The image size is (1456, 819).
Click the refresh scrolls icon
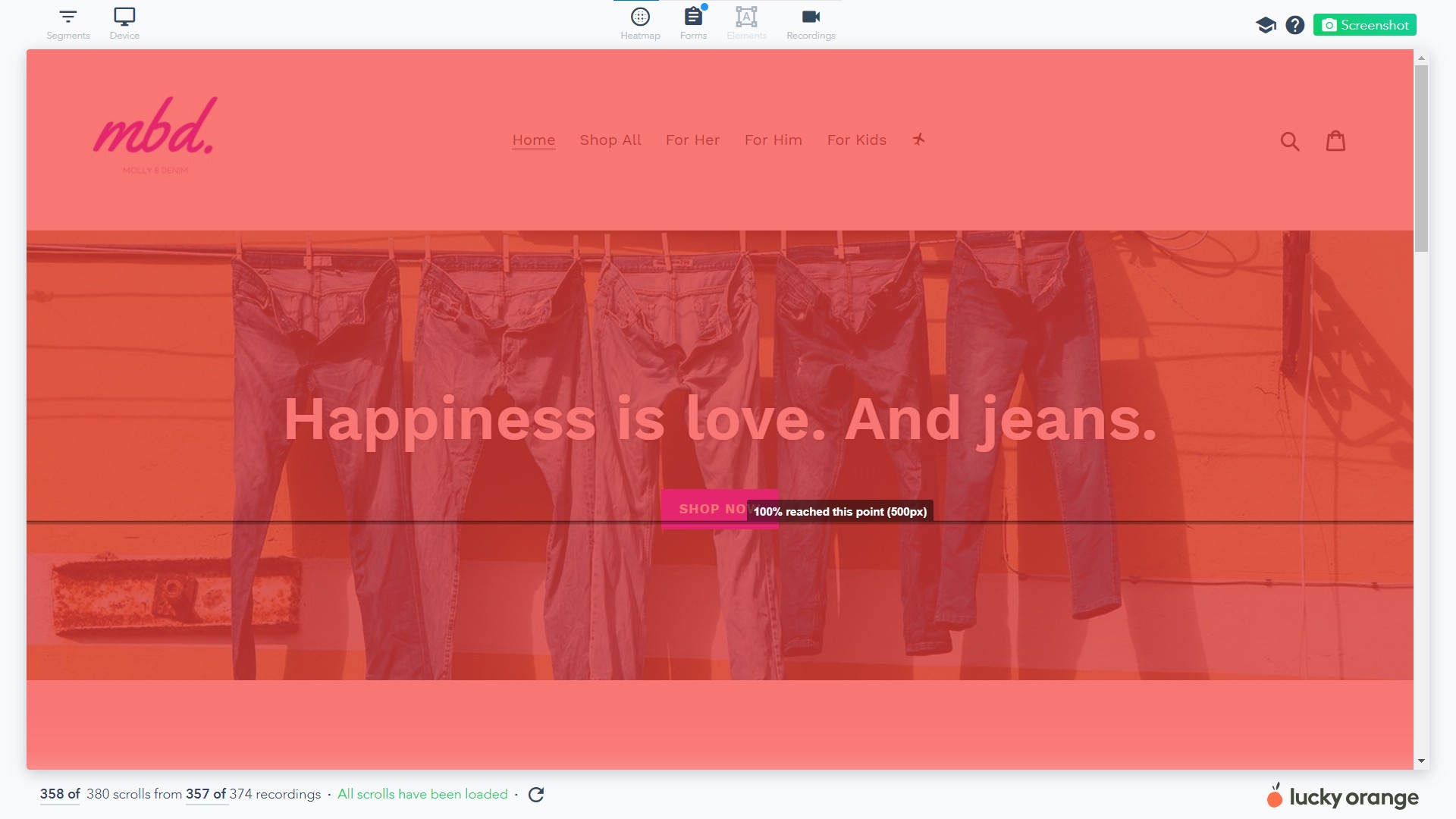[536, 795]
